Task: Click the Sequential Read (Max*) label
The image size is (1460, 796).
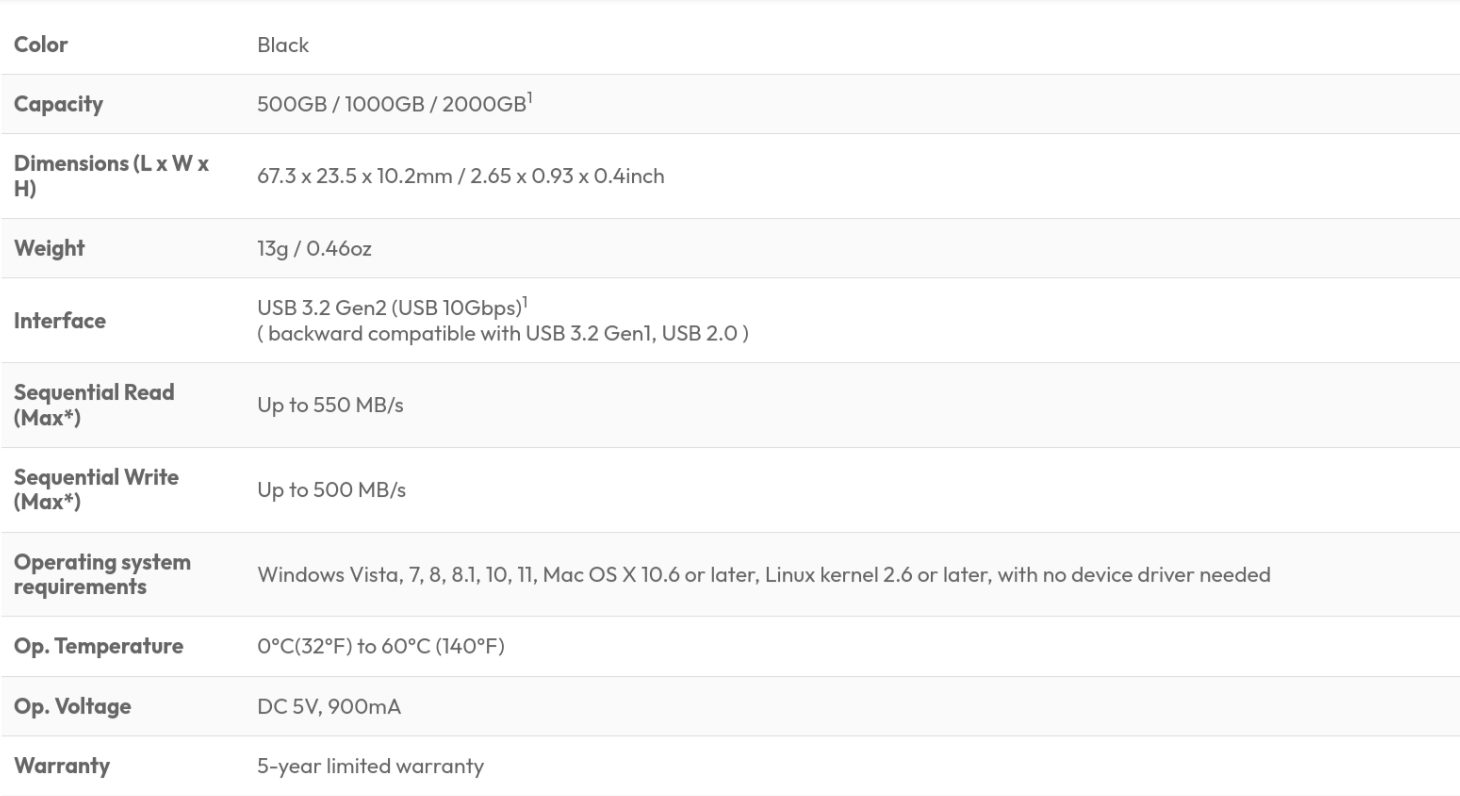Action: [x=94, y=405]
